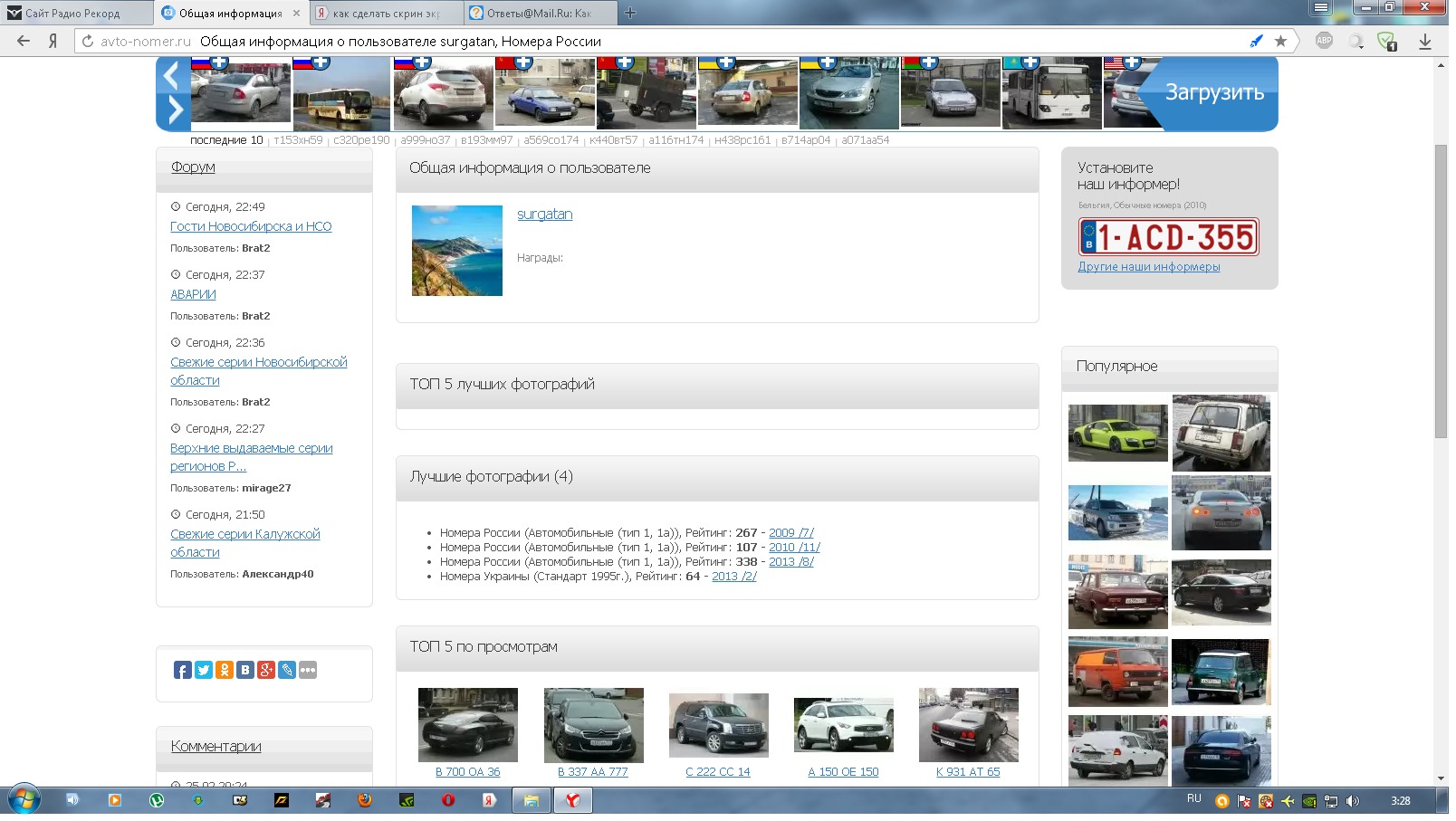Click the blue Загрузить upload button
1456x821 pixels.
1213,92
